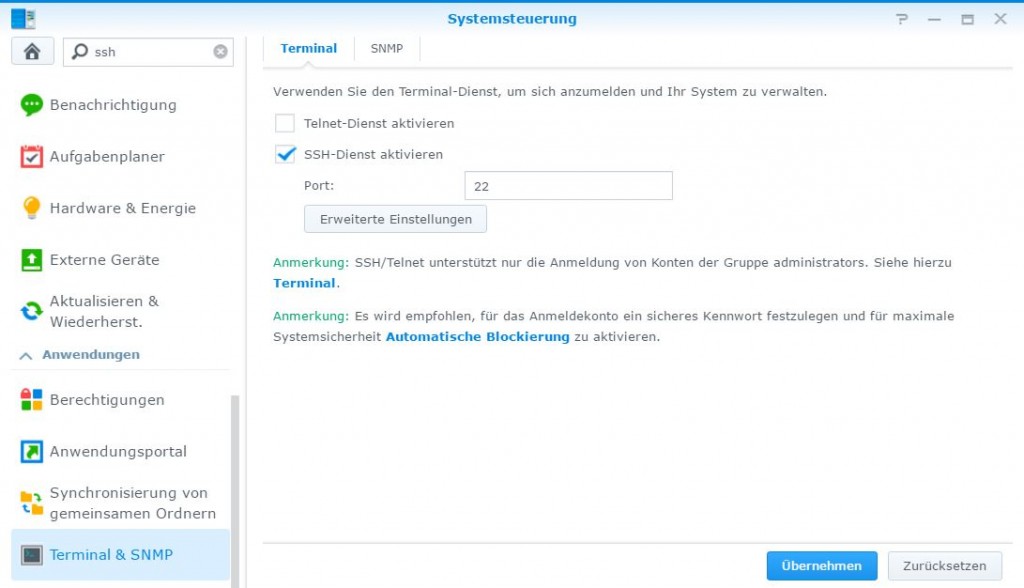Open Erweiterte Einstellungen
This screenshot has width=1024, height=588.
395,219
